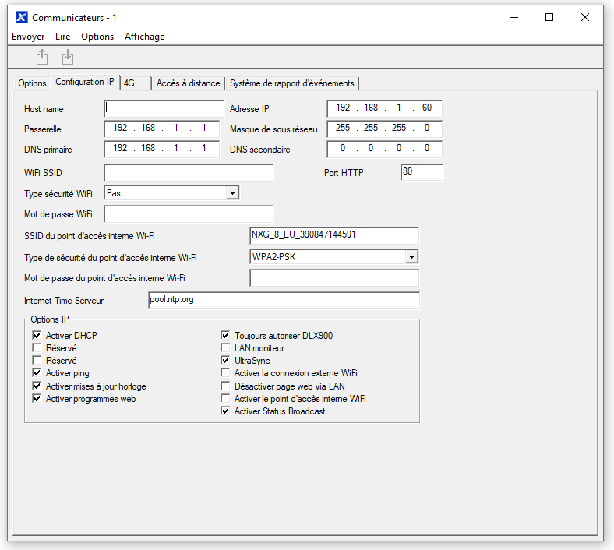Click the Host name input field
The width and height of the screenshot is (614, 550).
pyautogui.click(x=164, y=108)
